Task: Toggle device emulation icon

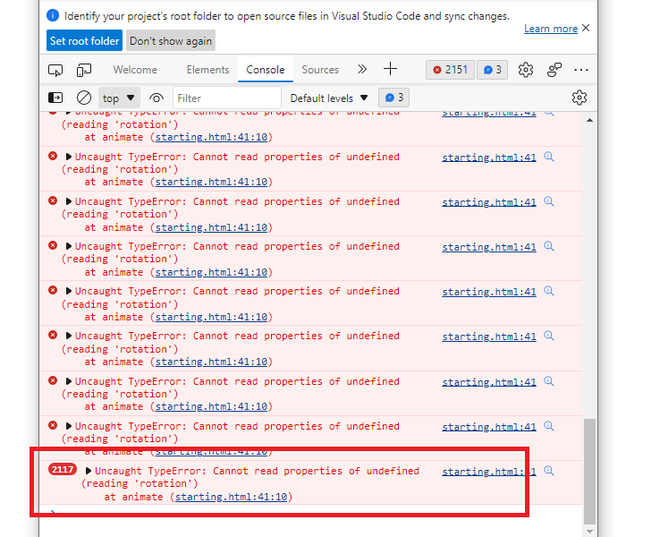Action: pos(84,70)
